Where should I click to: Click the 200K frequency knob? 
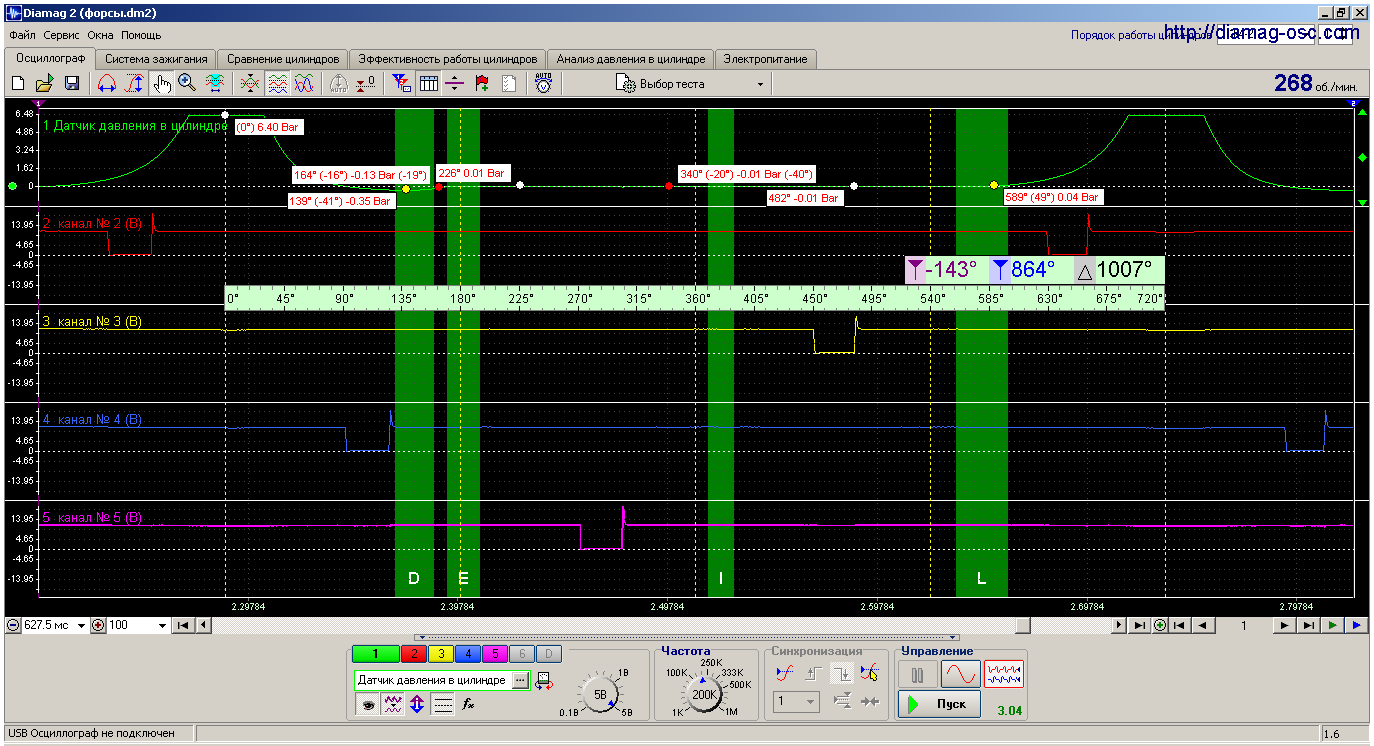[704, 694]
